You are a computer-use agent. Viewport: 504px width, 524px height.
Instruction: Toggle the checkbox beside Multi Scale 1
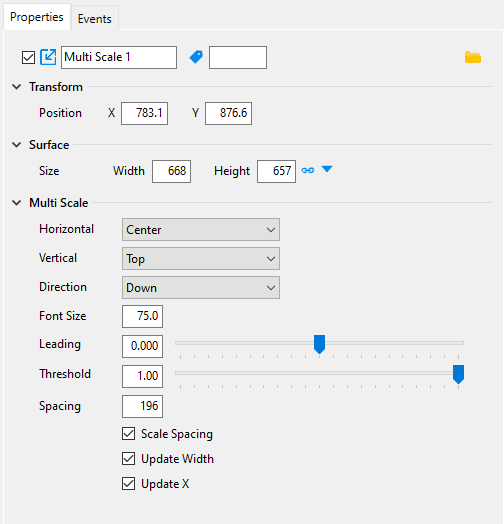coord(28,57)
